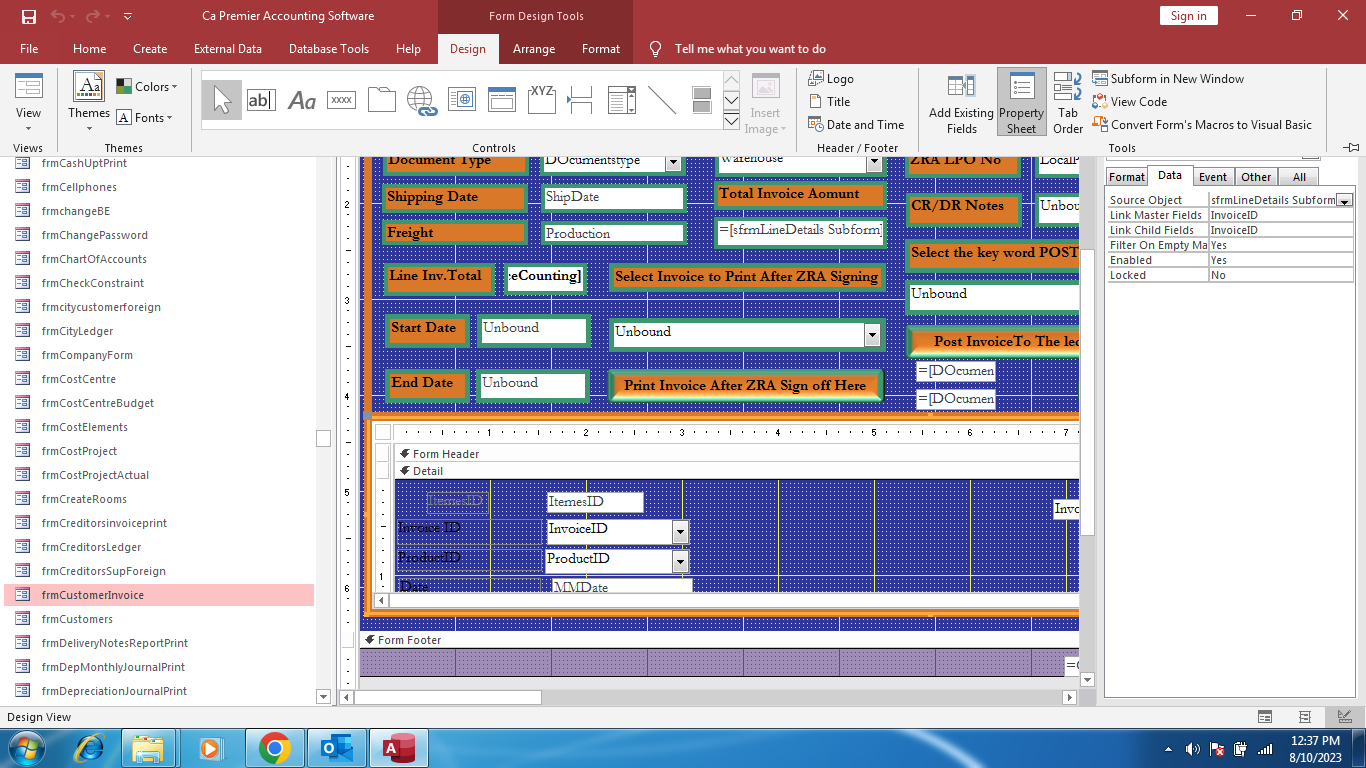Pick the Hyperlink control tool

422,99
